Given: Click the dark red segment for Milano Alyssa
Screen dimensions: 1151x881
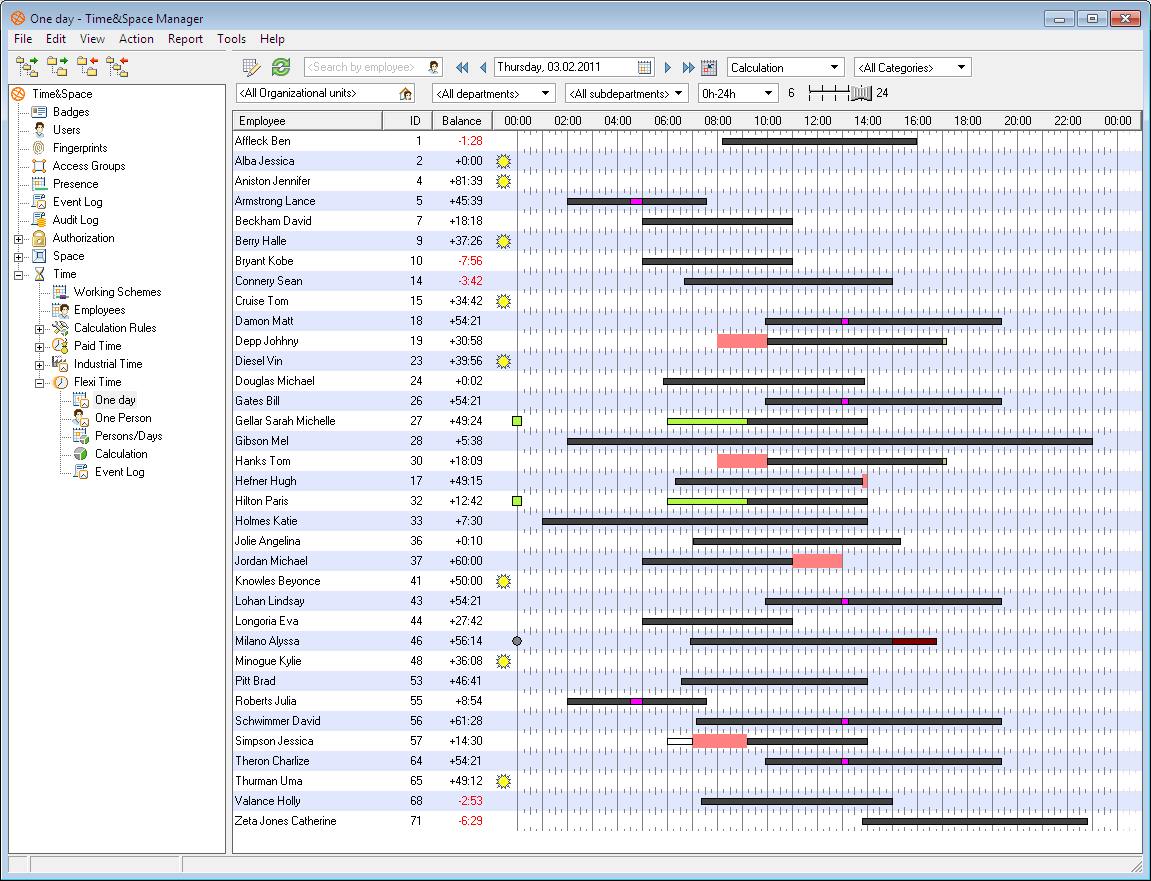Looking at the screenshot, I should tap(915, 642).
